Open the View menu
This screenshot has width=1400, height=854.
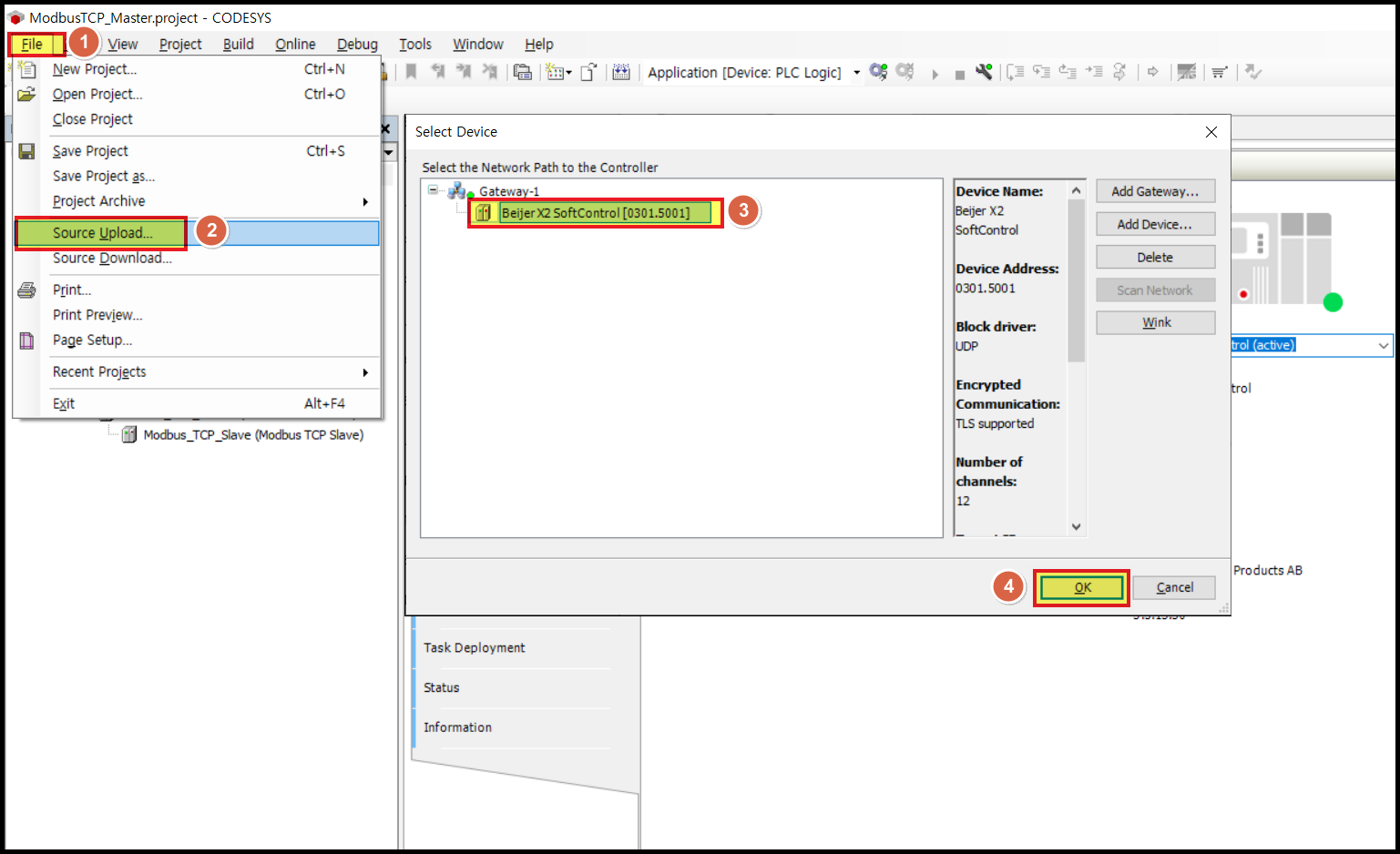click(x=123, y=44)
